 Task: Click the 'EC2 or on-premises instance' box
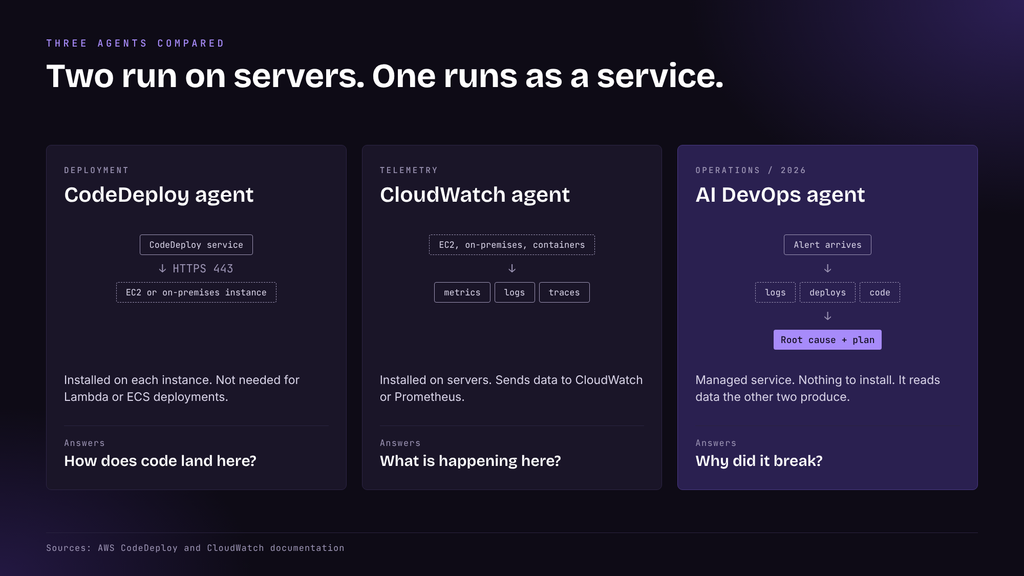[196, 293]
